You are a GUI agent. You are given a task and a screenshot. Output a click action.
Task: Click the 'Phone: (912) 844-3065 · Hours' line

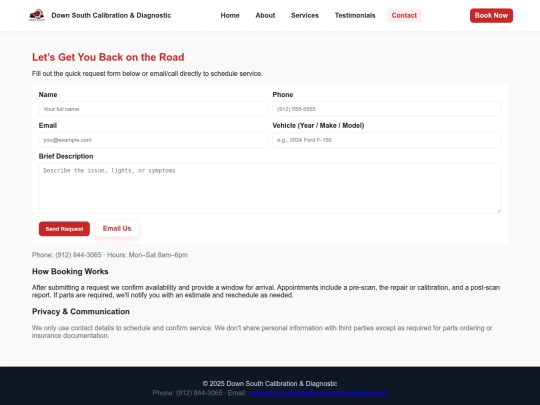coord(110,255)
